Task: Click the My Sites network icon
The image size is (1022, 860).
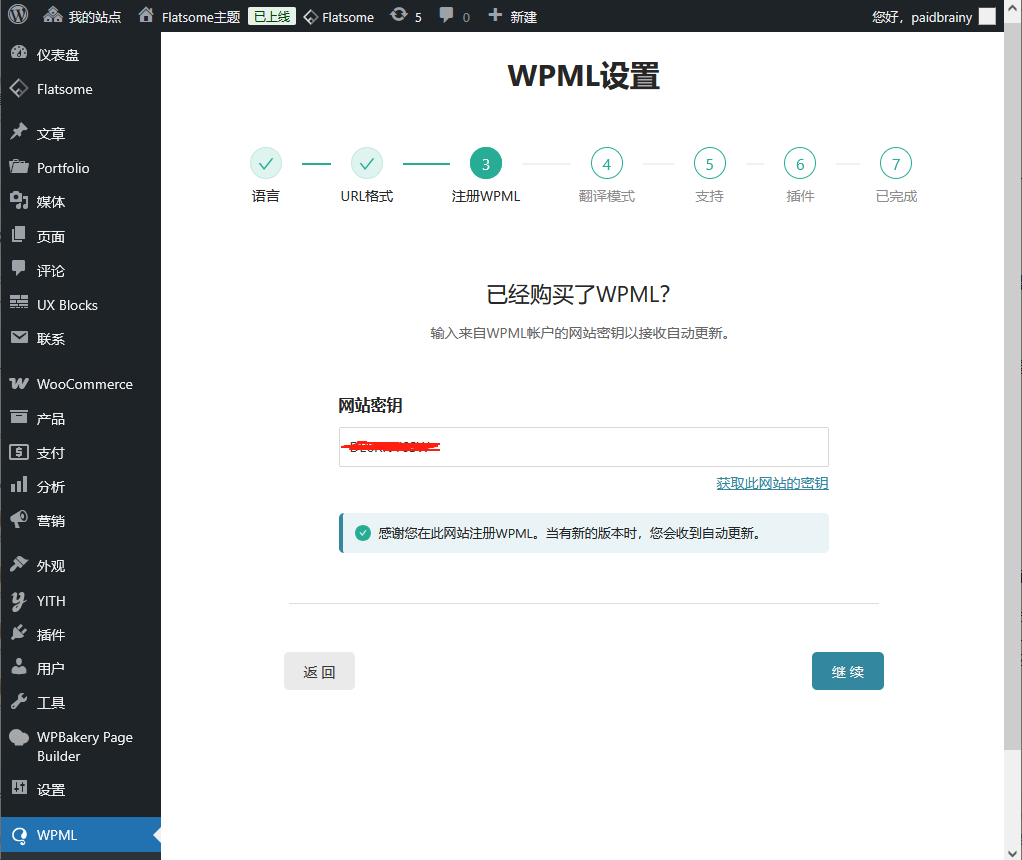Action: (52, 16)
